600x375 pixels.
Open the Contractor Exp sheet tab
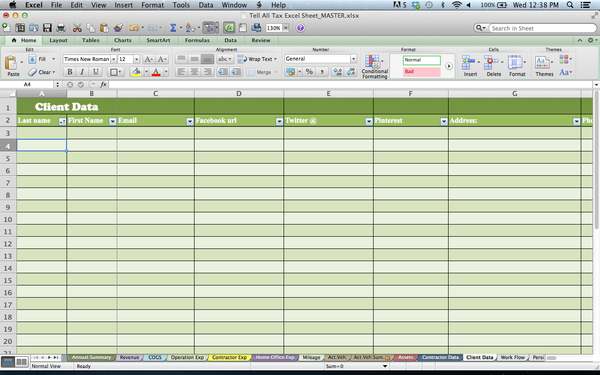(230, 357)
